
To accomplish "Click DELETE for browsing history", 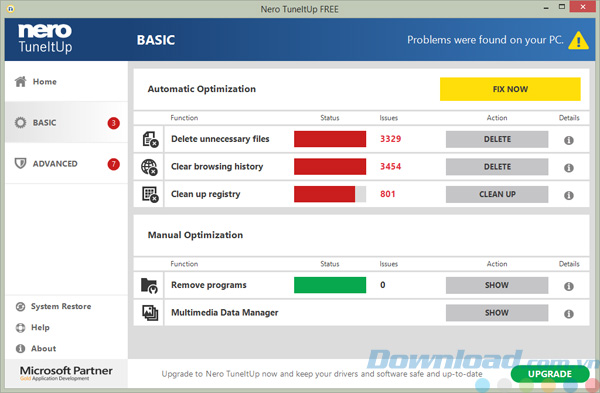I will (497, 167).
